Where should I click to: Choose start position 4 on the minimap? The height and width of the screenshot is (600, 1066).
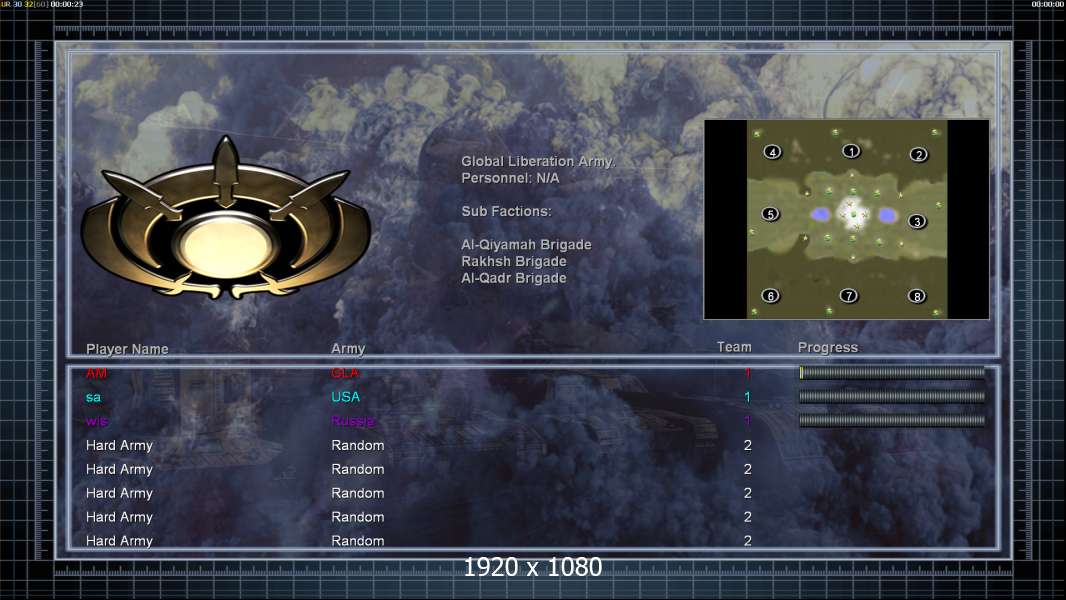(772, 152)
